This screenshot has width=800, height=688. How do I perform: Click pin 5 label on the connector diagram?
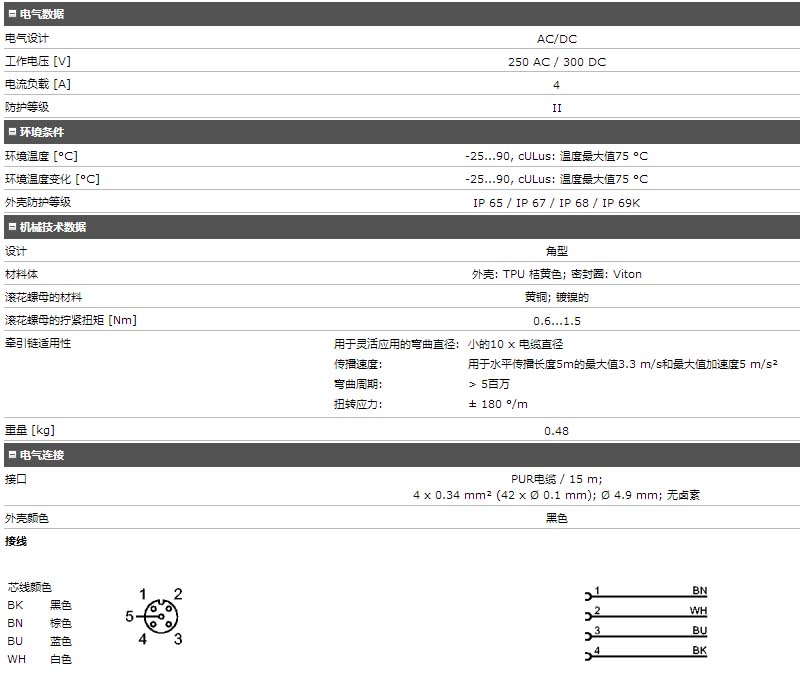(129, 617)
